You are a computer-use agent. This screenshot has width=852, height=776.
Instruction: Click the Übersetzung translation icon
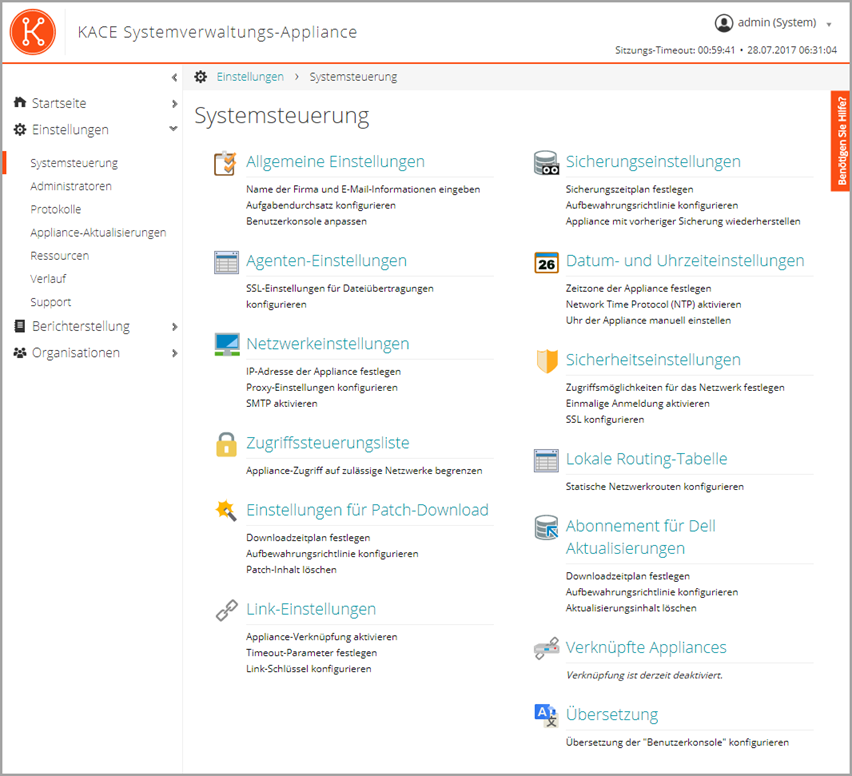546,714
